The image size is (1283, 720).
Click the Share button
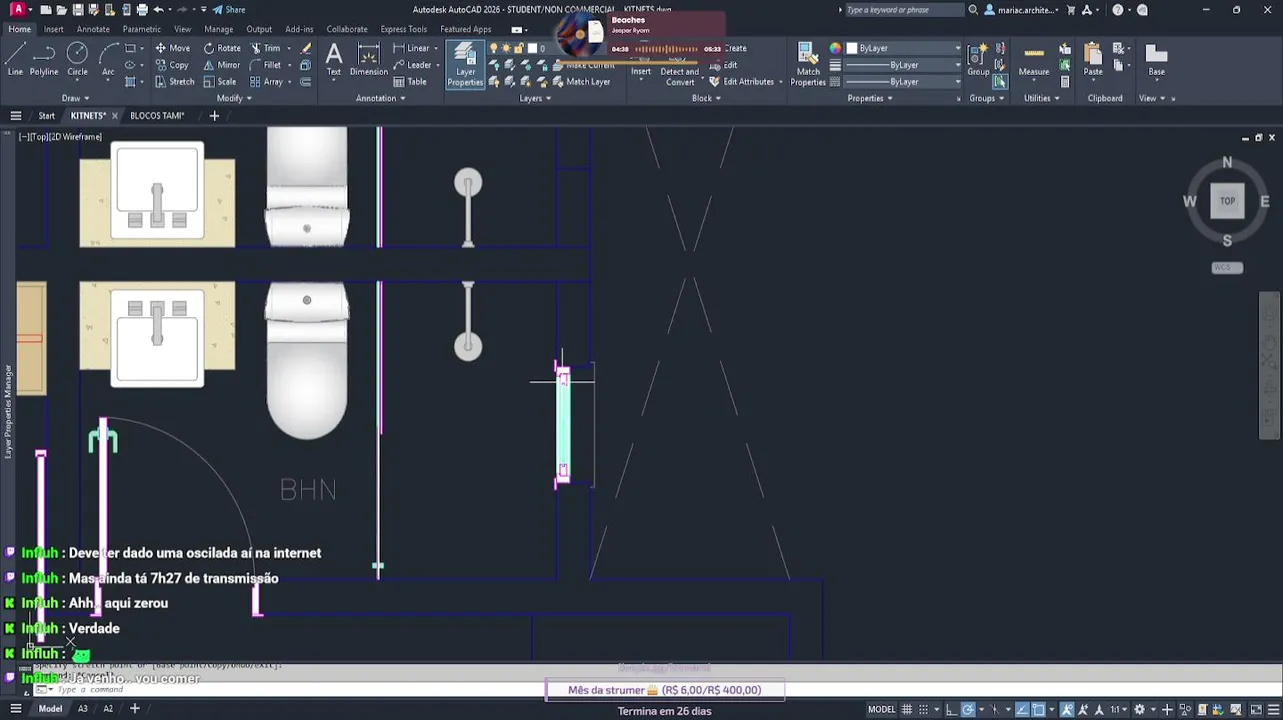(229, 10)
